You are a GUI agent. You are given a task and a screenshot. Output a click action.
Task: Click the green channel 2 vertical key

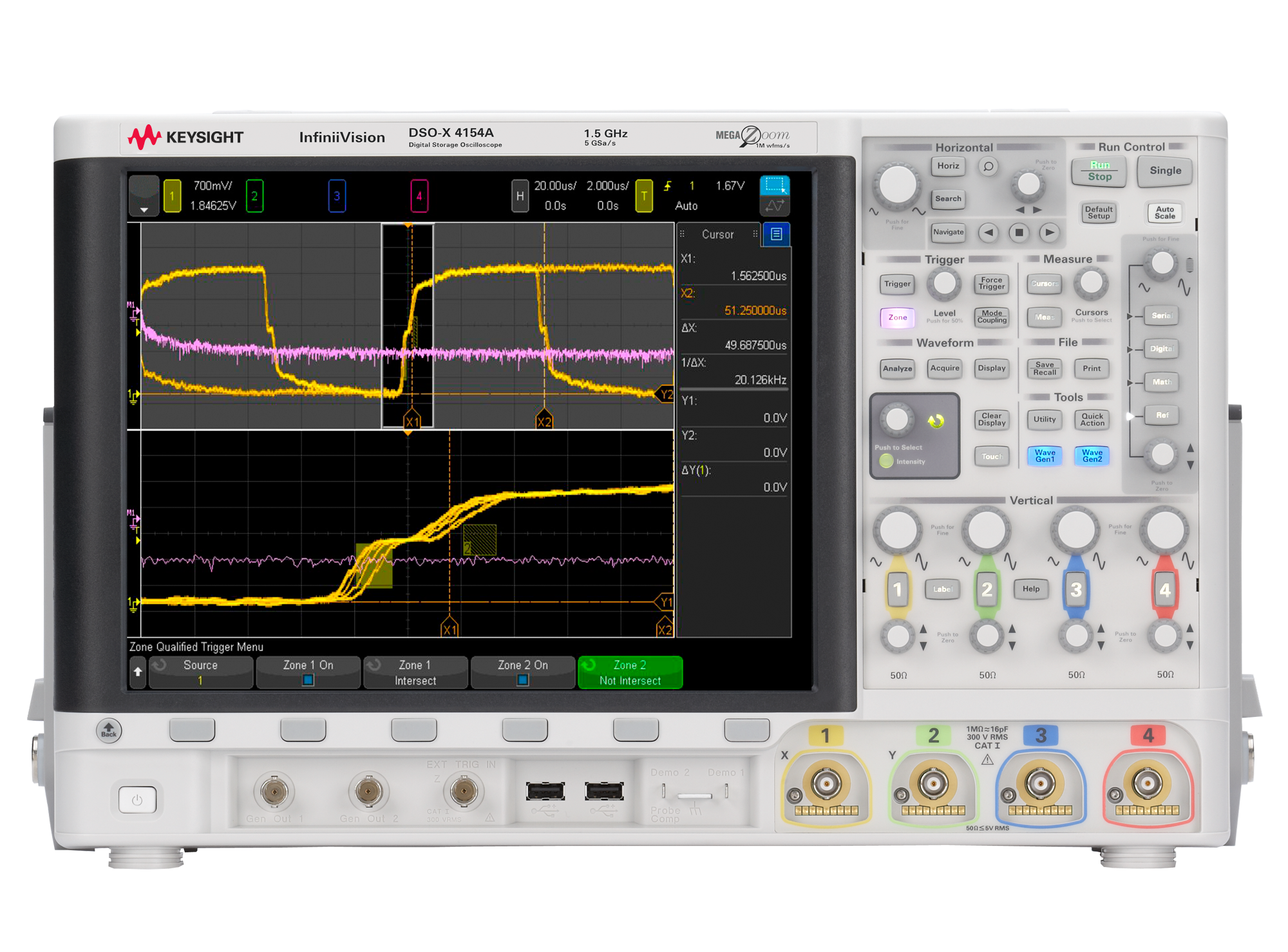[x=987, y=589]
